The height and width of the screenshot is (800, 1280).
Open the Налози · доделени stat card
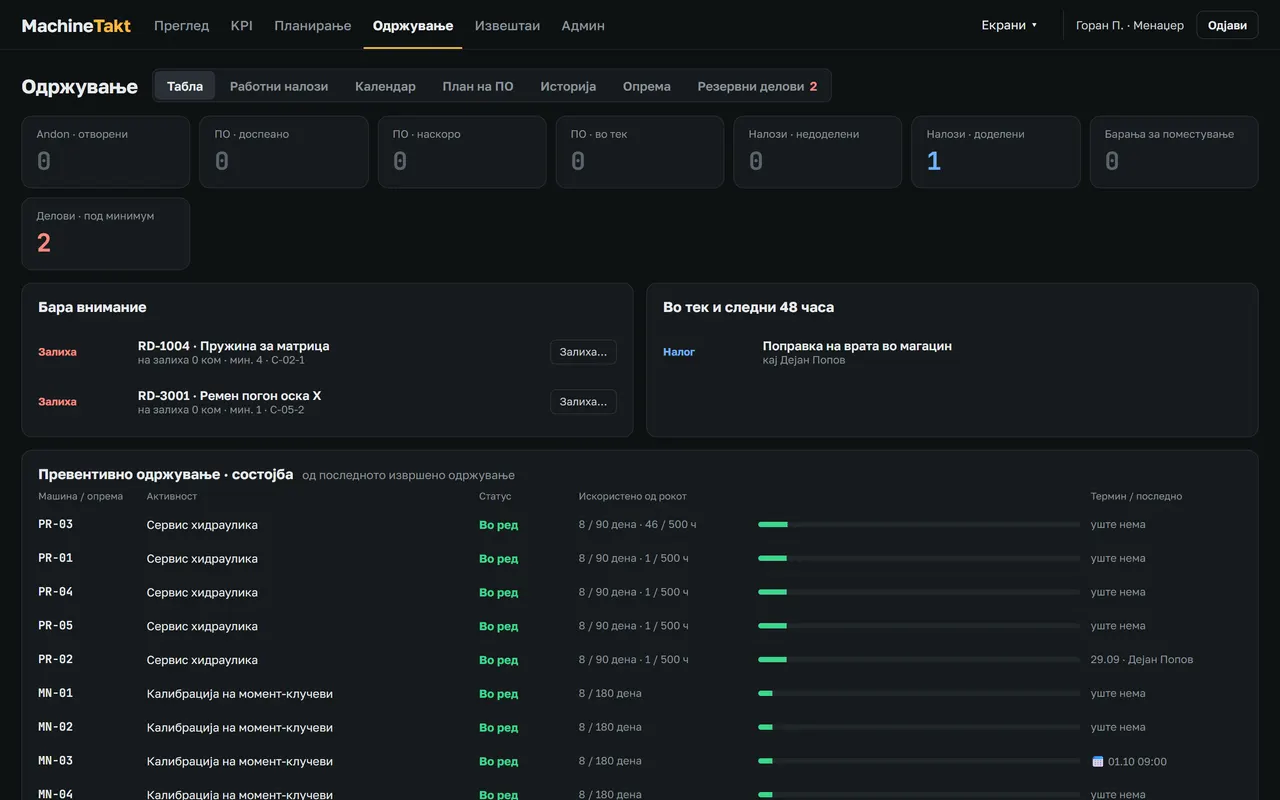click(995, 152)
